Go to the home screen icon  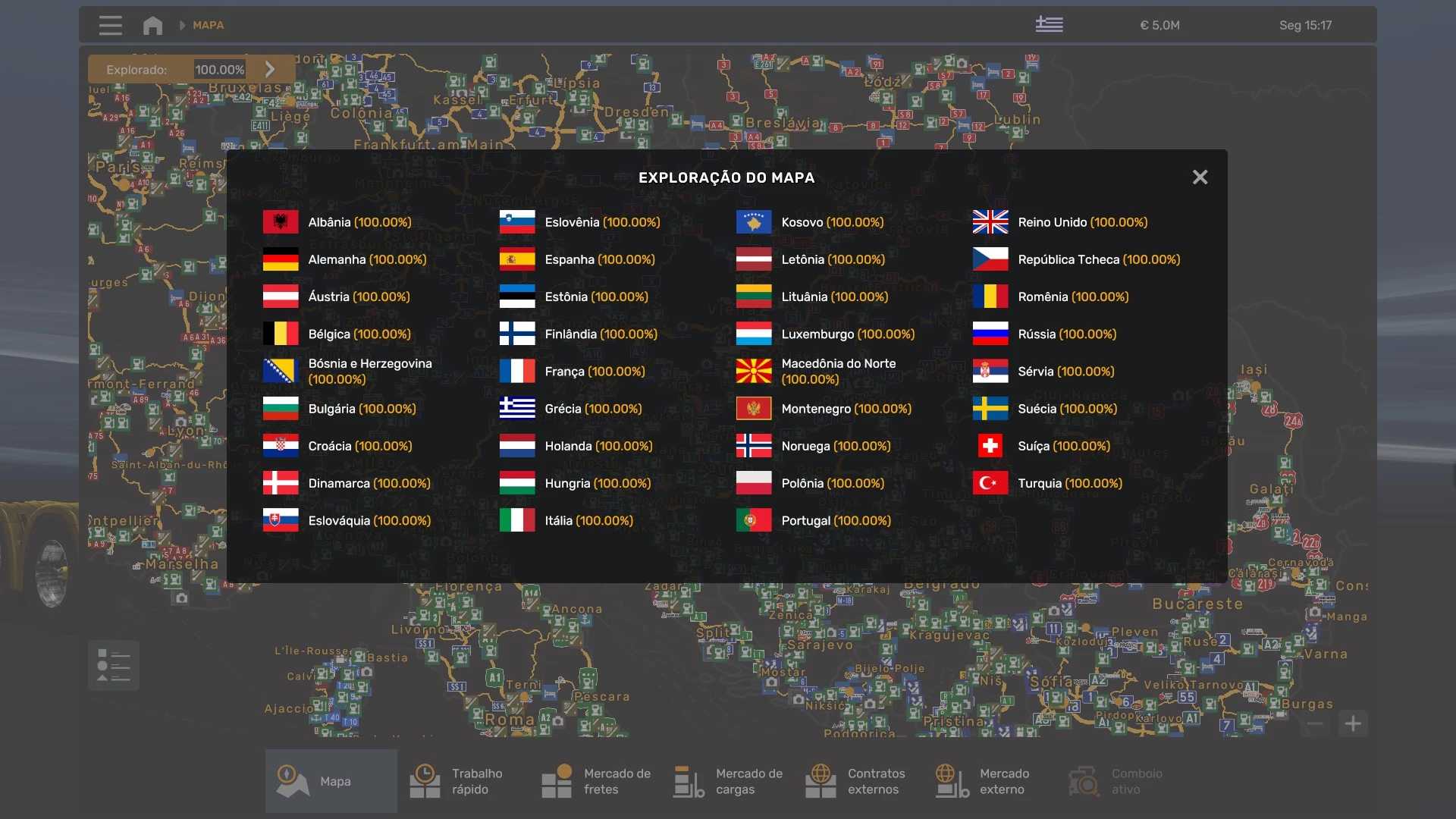coord(152,25)
